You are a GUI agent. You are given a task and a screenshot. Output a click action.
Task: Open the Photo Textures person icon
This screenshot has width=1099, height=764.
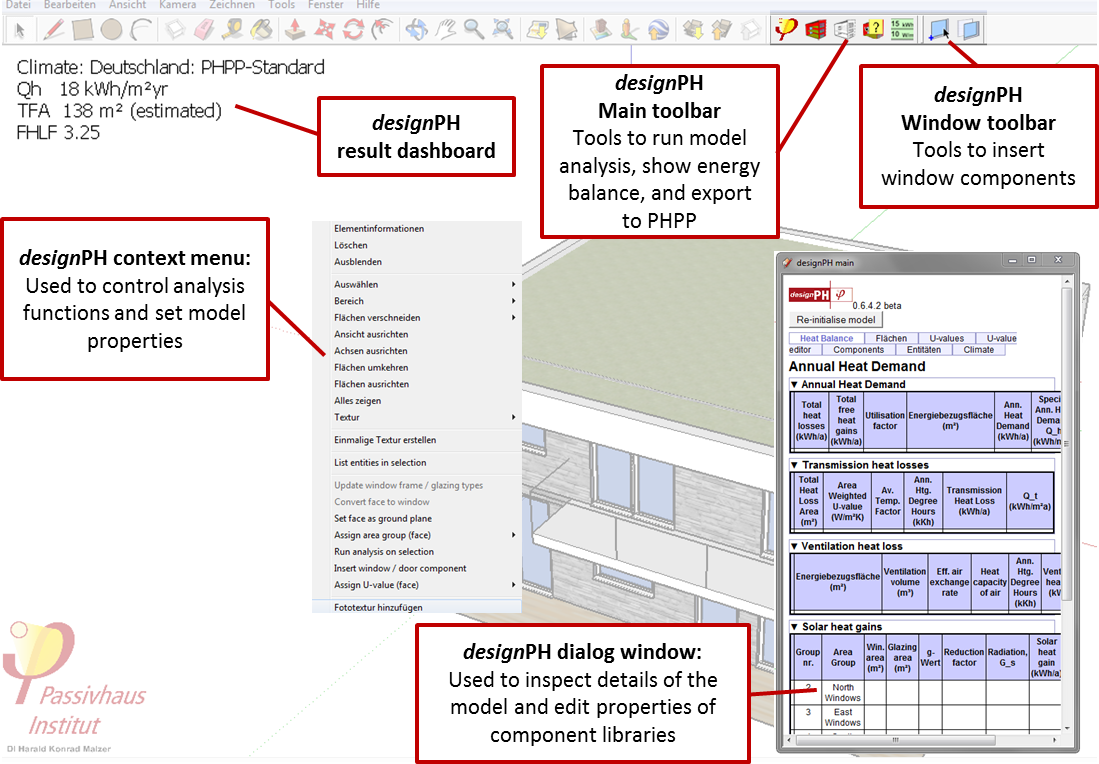coord(629,29)
